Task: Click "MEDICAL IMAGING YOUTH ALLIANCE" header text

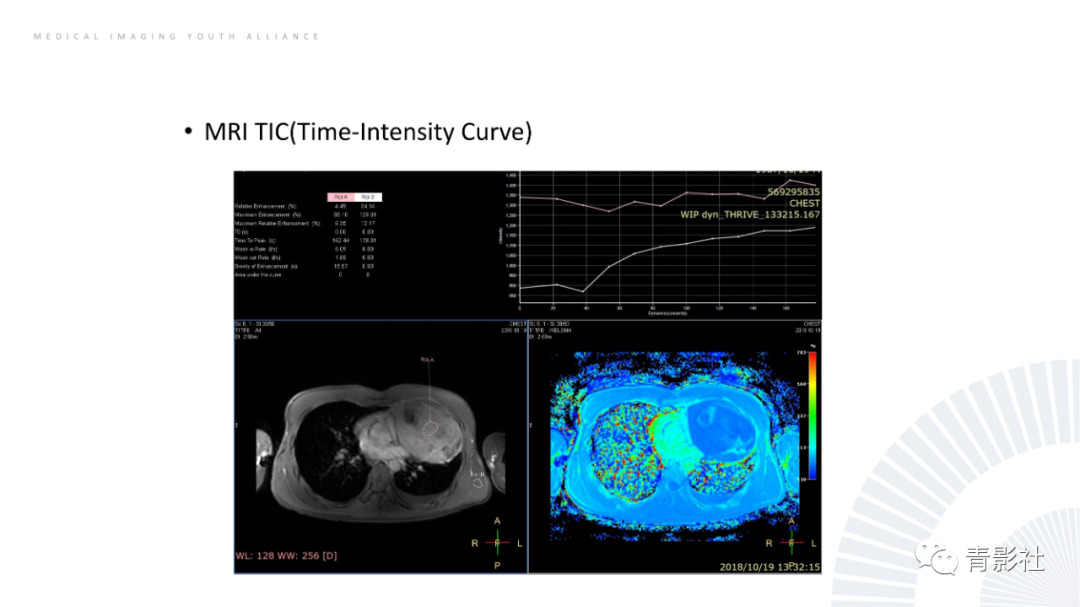Action: click(176, 37)
